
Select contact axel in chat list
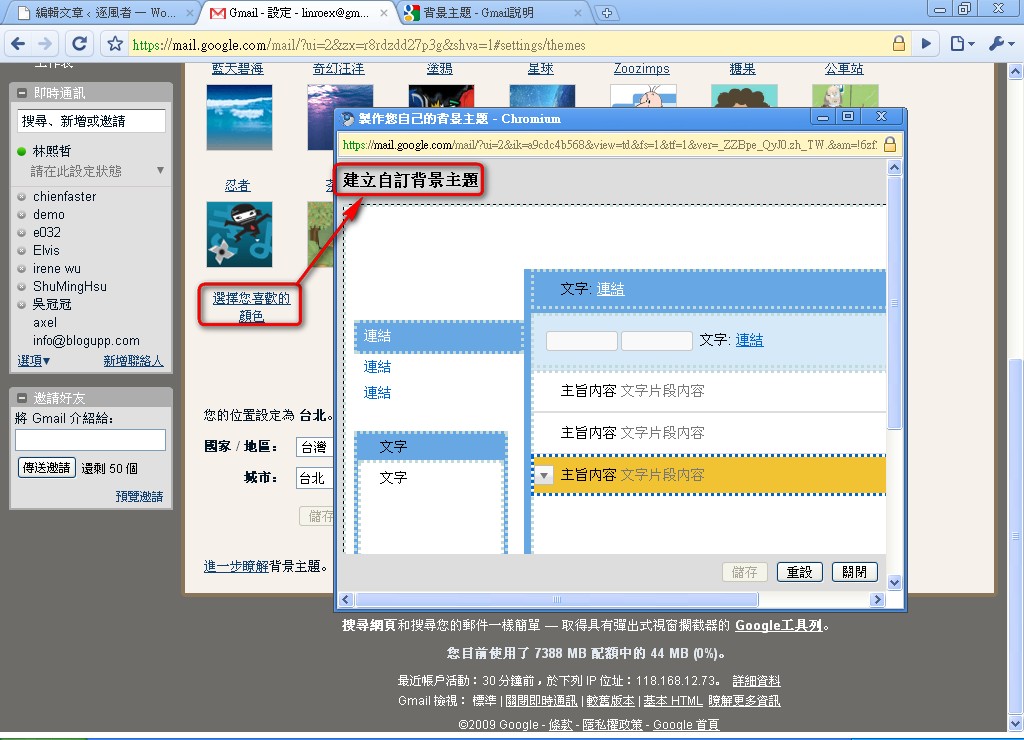(45, 323)
